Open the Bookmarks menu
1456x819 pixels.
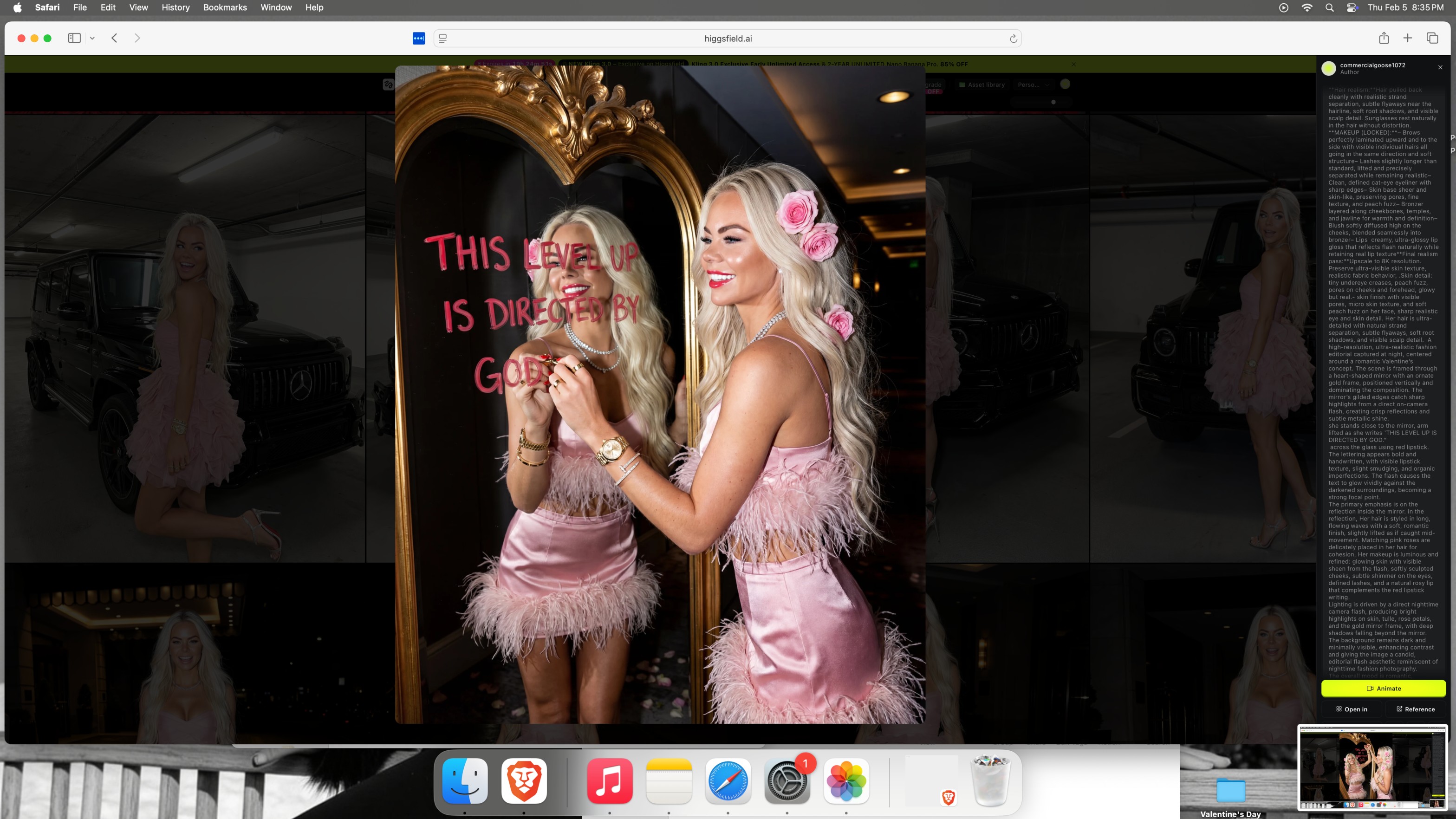(x=224, y=7)
